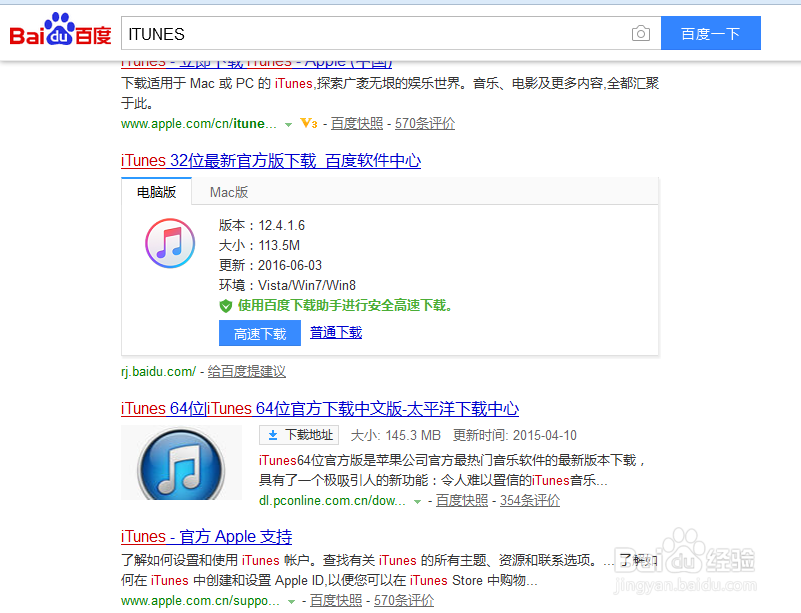Click the 大小：113.5M text

point(259,245)
